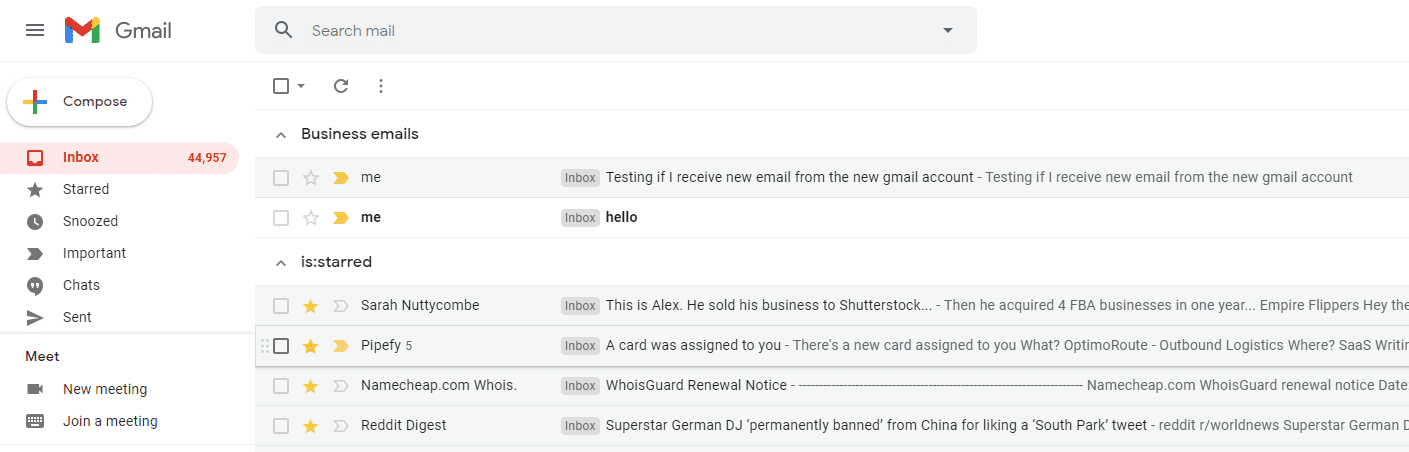Open the Starred folder
Screen dimensions: 1409x452
(x=86, y=189)
